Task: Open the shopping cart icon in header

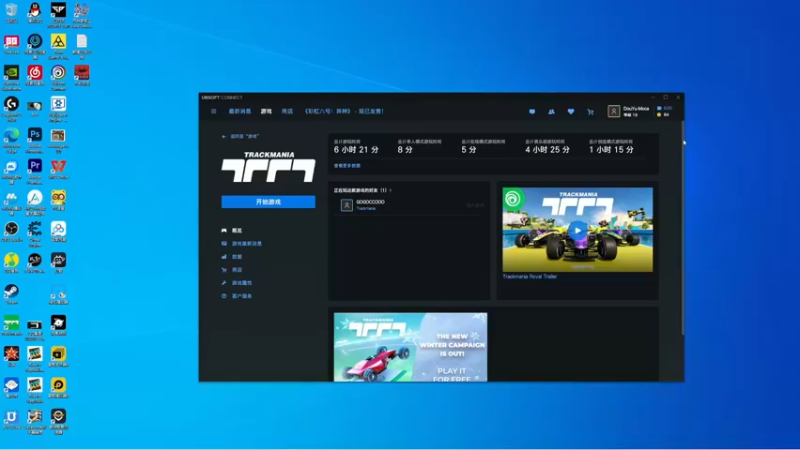Action: coord(590,111)
